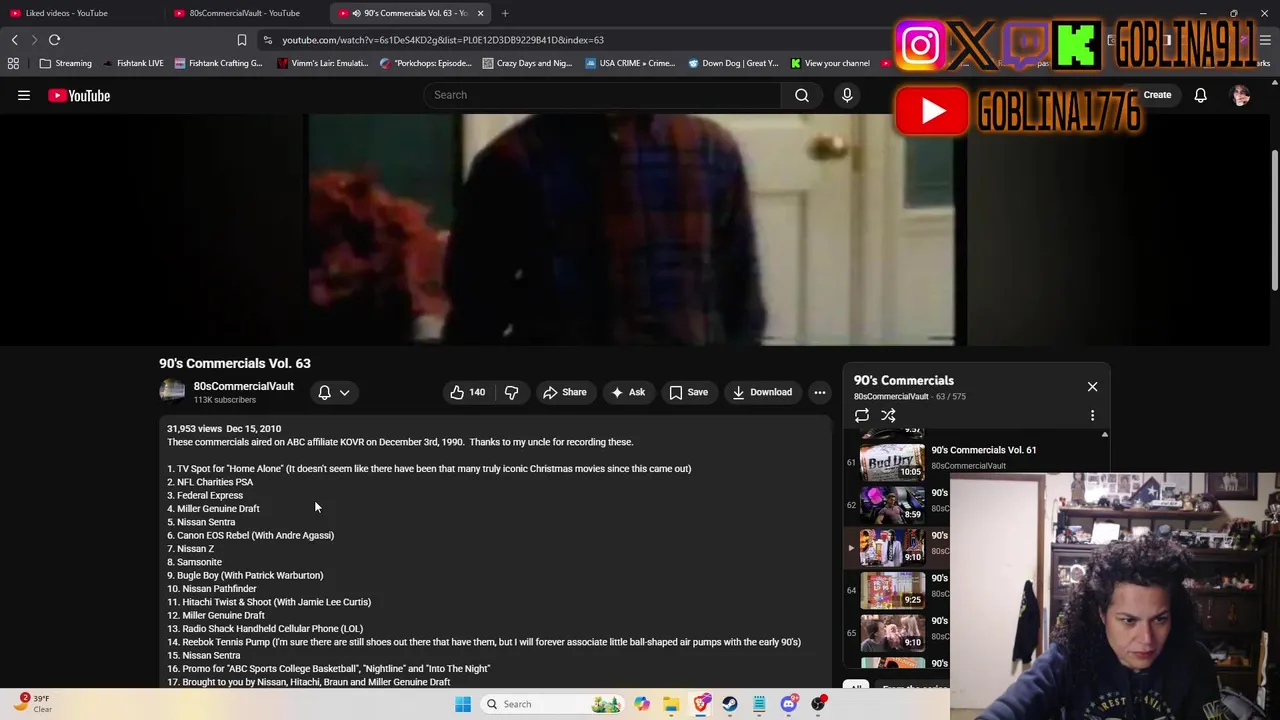1280x720 pixels.
Task: Click the Share button
Action: click(x=565, y=392)
